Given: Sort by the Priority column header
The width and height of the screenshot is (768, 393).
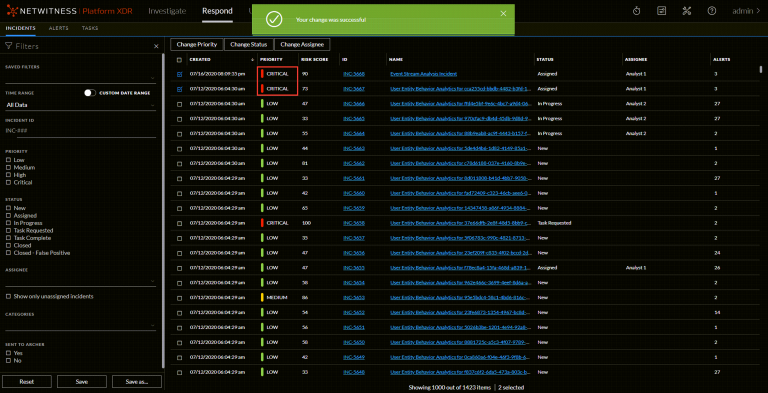Looking at the screenshot, I should (x=271, y=60).
